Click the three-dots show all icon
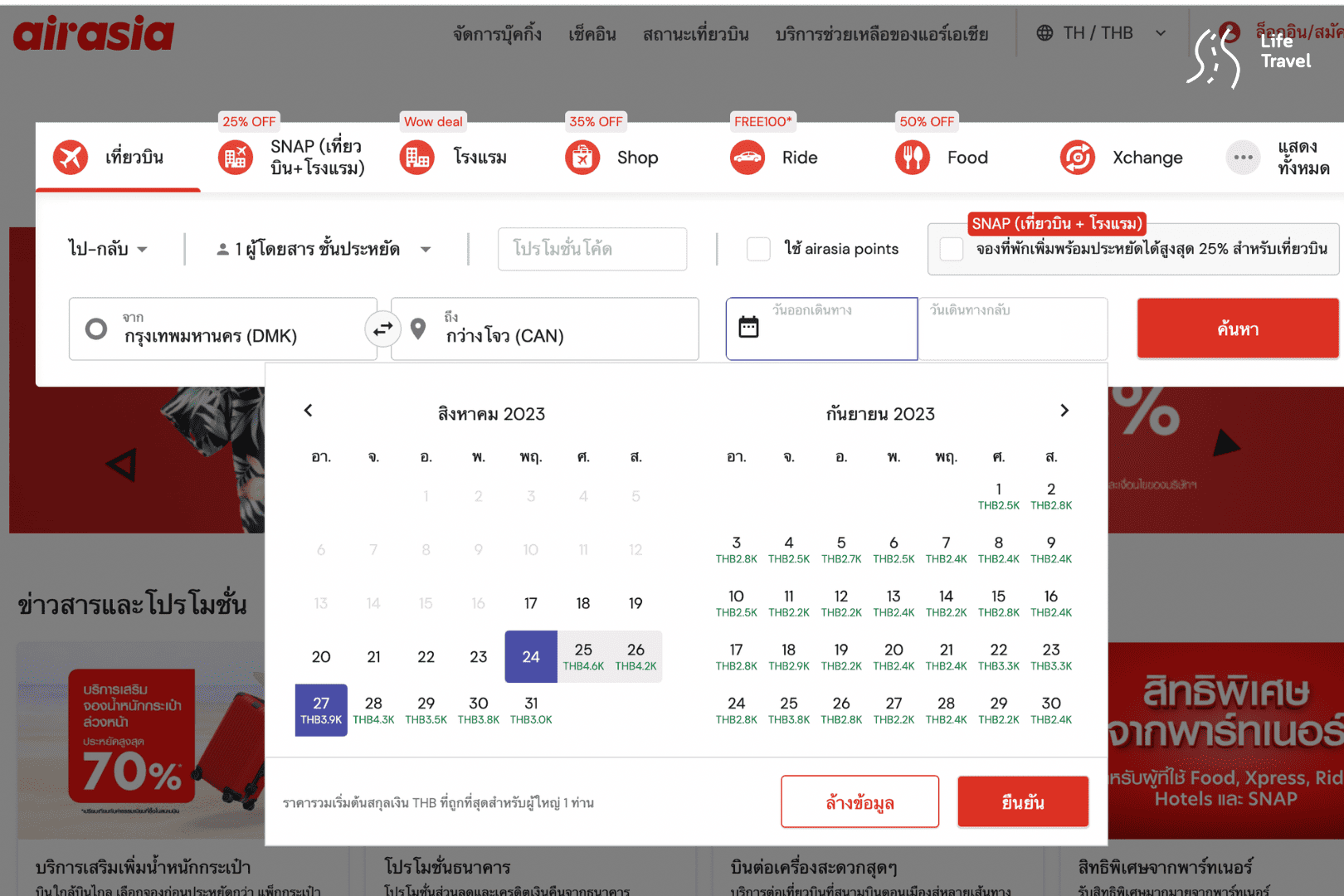 (x=1243, y=158)
